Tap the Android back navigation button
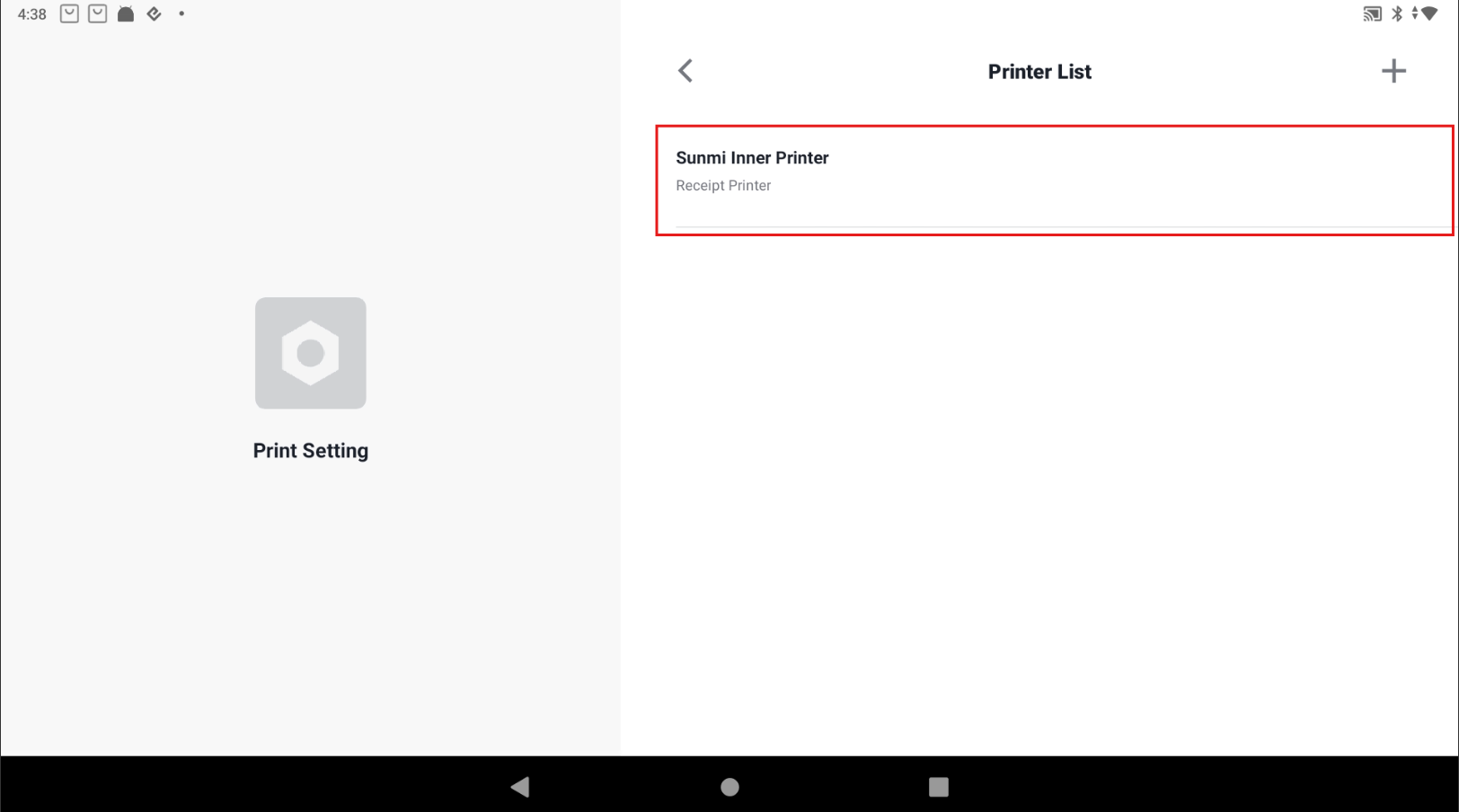The image size is (1459, 812). [520, 787]
